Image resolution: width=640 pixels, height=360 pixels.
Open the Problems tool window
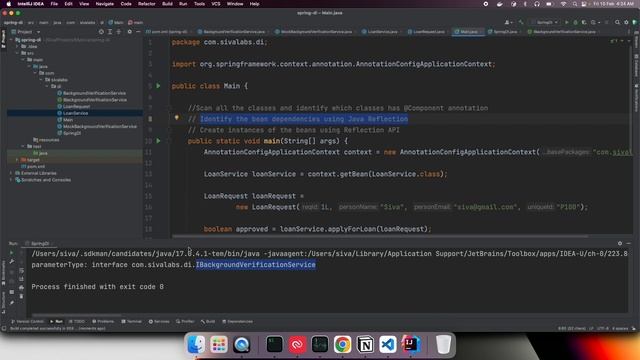coord(103,322)
